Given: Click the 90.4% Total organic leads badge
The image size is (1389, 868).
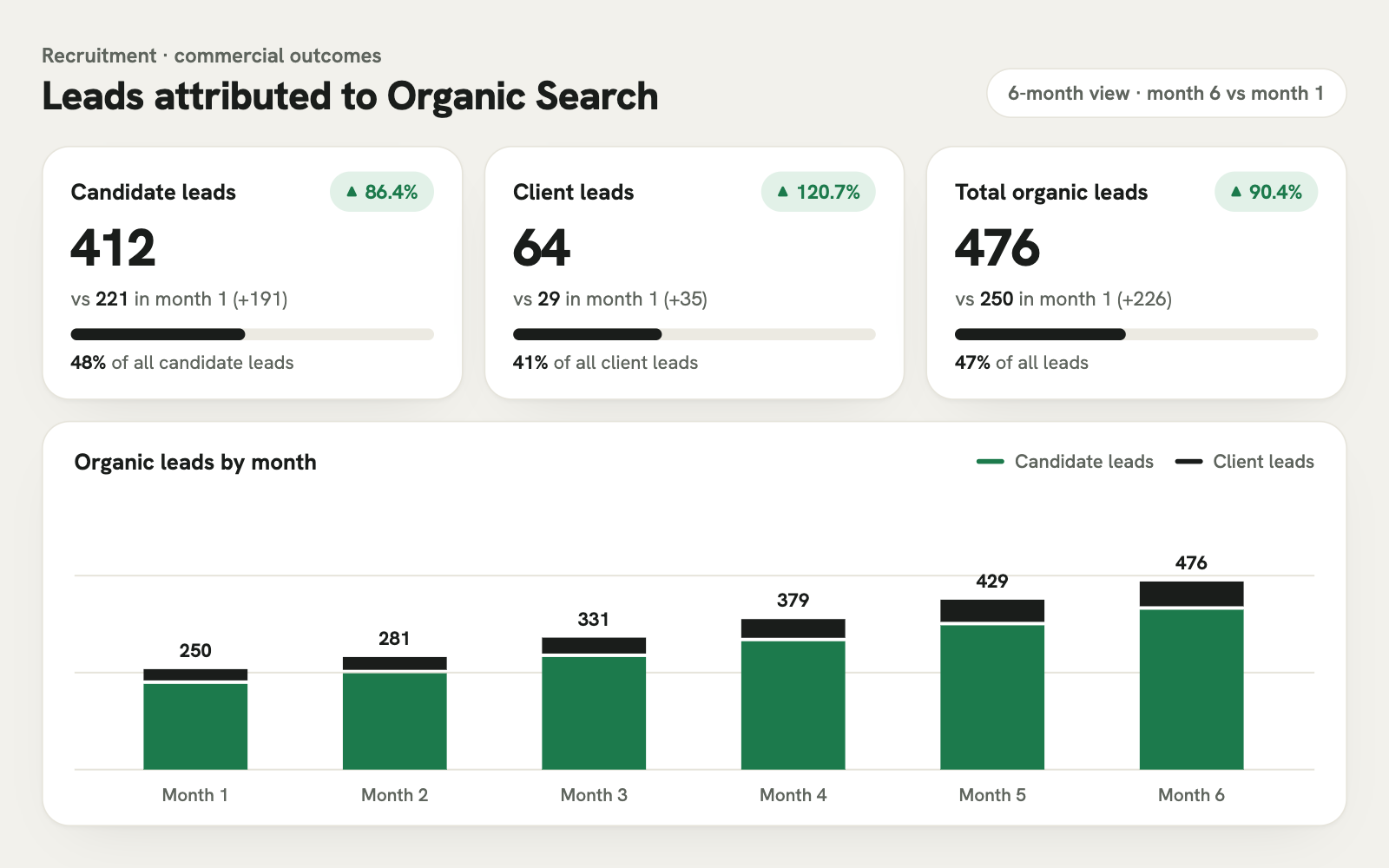Looking at the screenshot, I should coord(1266,192).
